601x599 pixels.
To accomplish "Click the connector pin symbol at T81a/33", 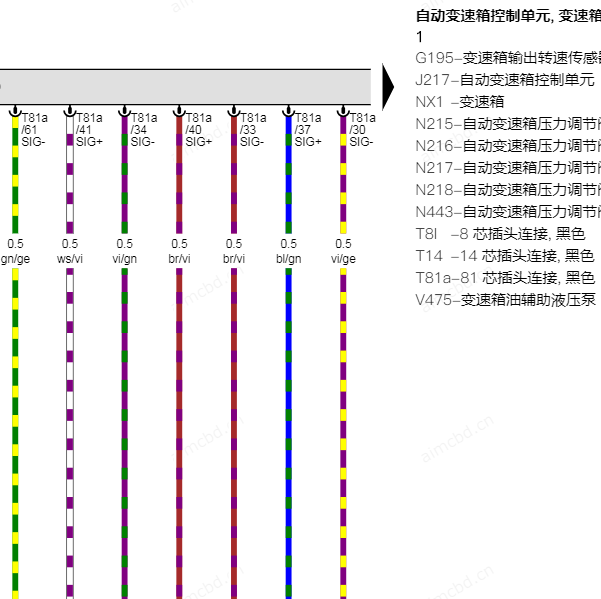I will 234,111.
